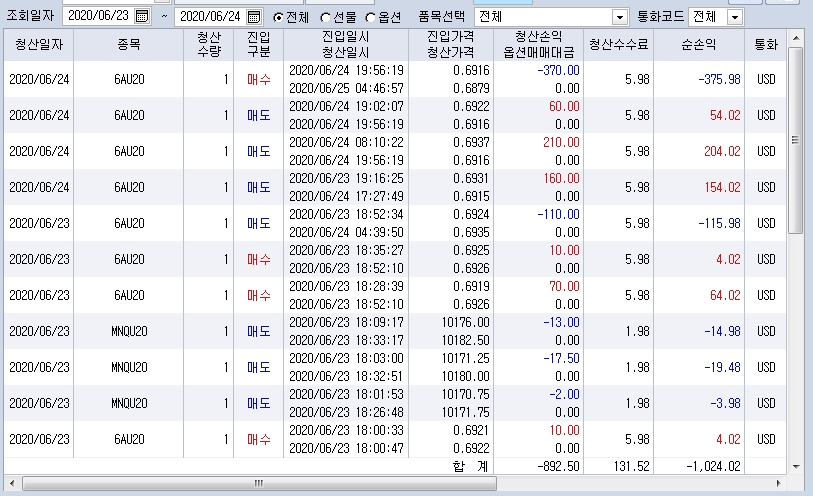This screenshot has width=813, height=496.
Task: Click the 청산수수료 column header
Action: 618,45
